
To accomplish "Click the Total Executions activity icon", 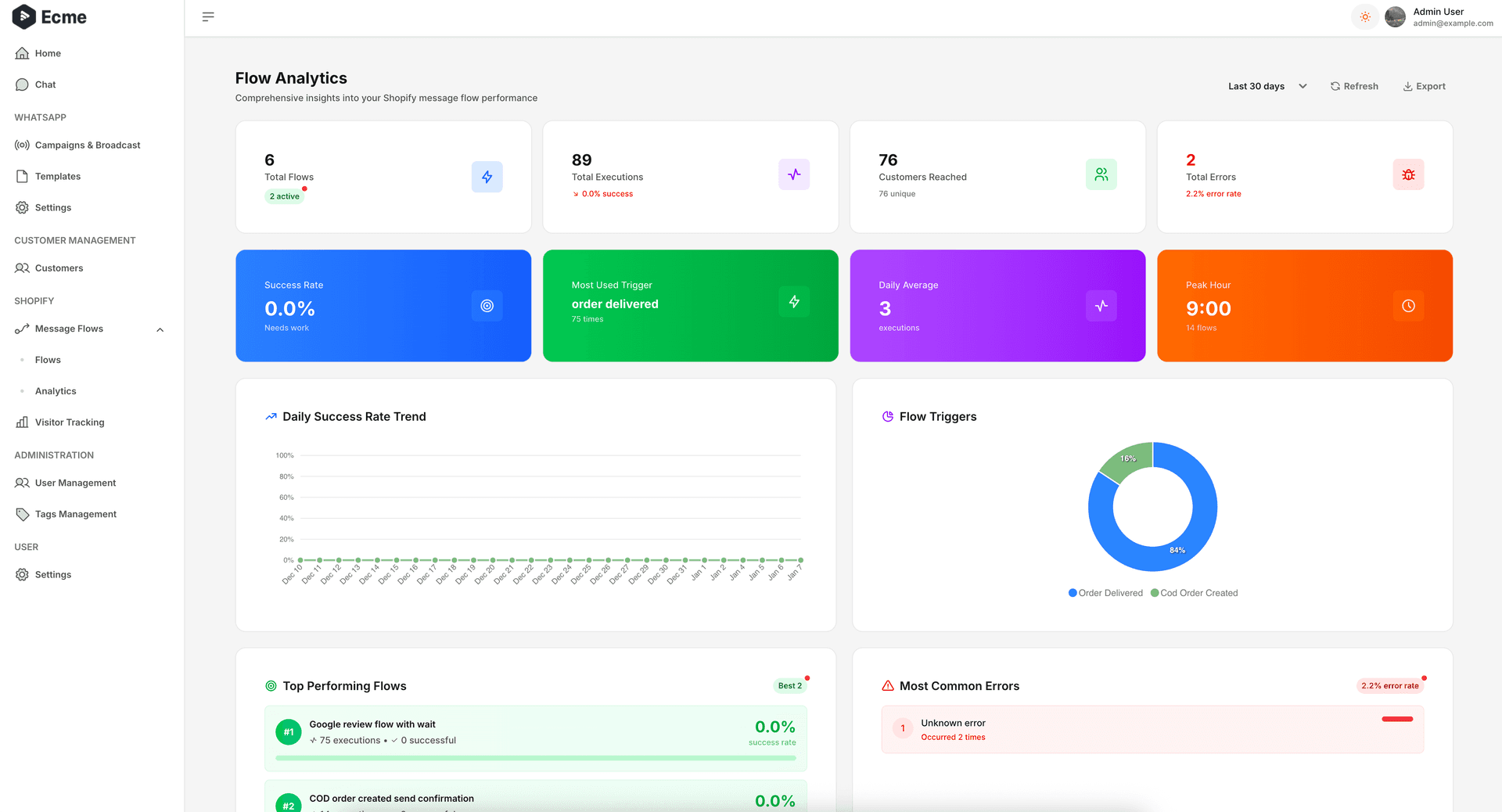I will click(794, 174).
